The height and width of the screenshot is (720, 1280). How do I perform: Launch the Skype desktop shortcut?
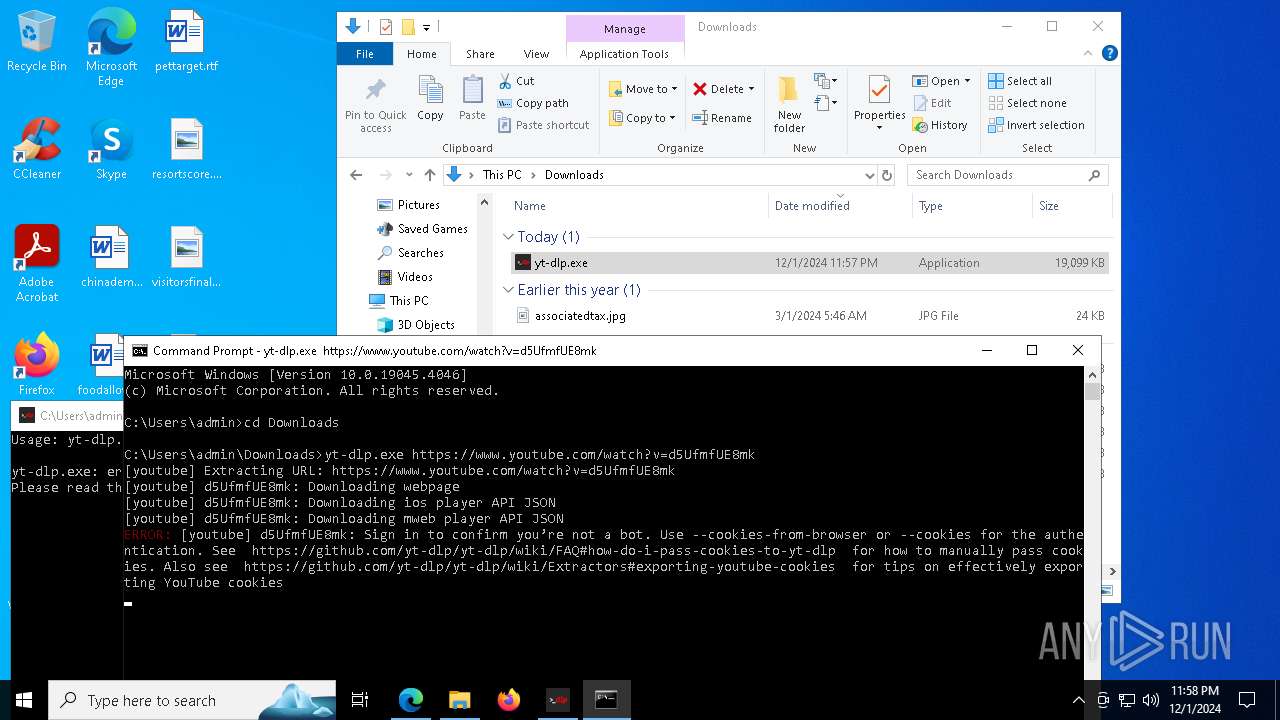tap(111, 149)
